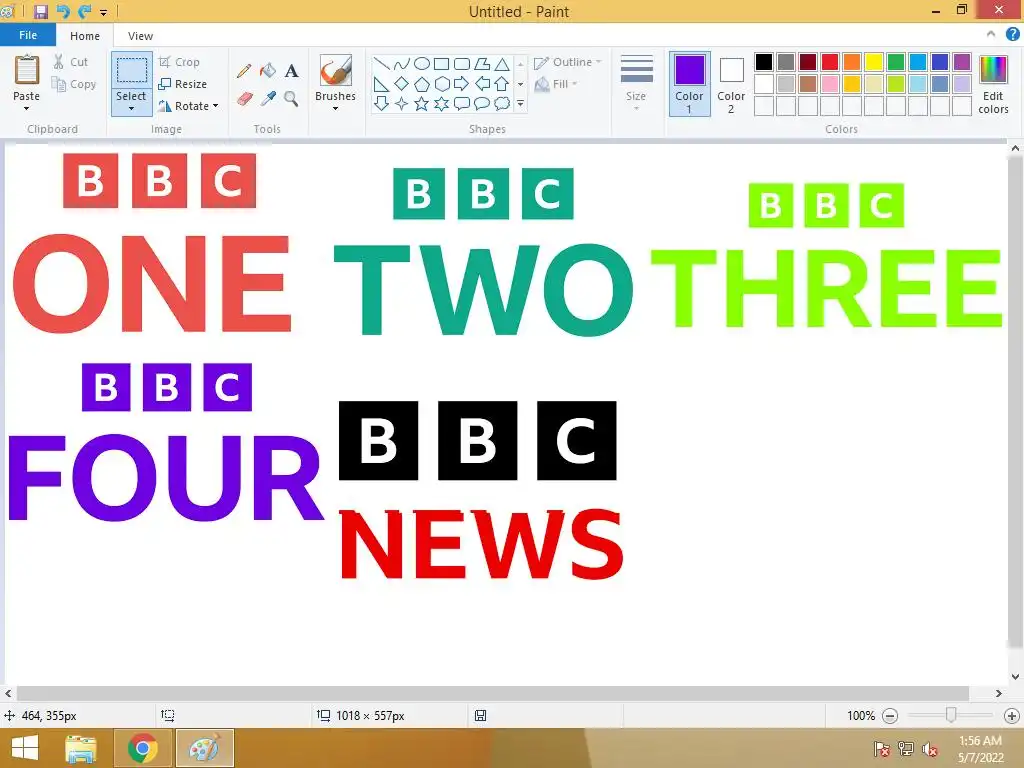Open the shape Outline dropdown
Image resolution: width=1024 pixels, height=768 pixels.
568,62
